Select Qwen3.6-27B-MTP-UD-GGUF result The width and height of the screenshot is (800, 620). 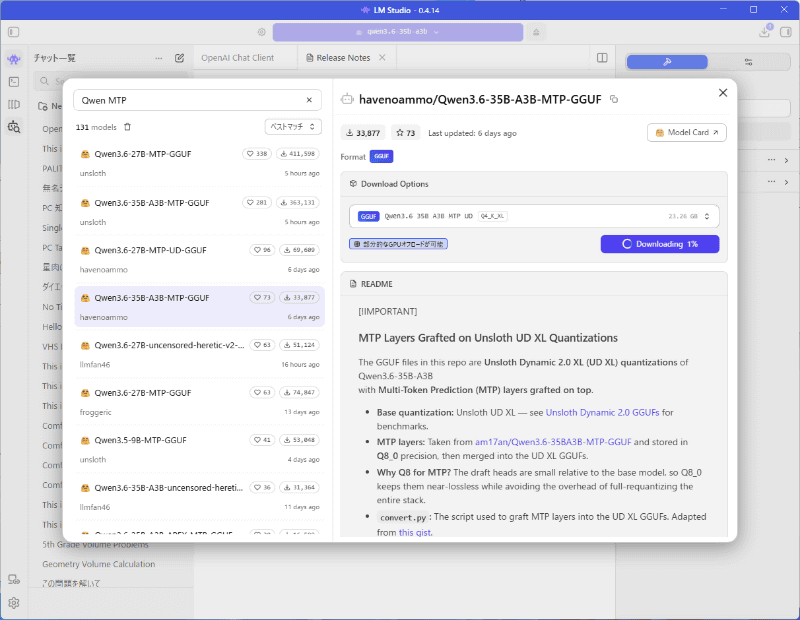(199, 259)
